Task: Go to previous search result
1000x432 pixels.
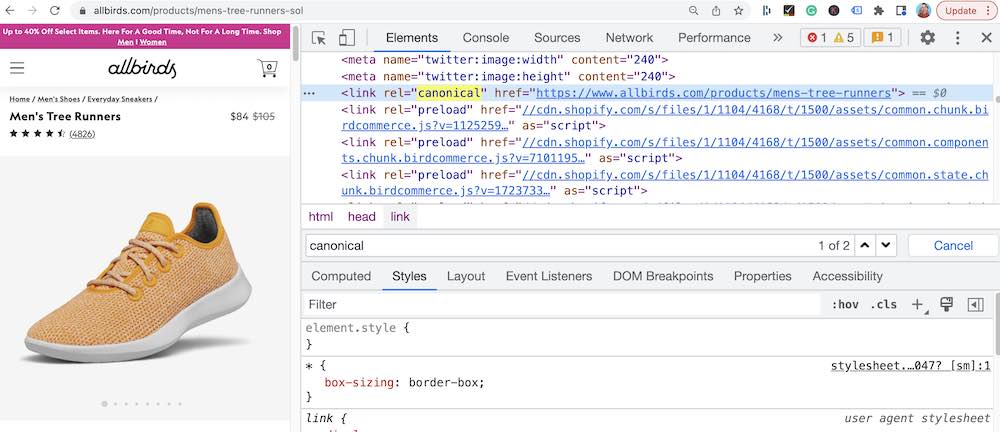Action: pyautogui.click(x=864, y=245)
